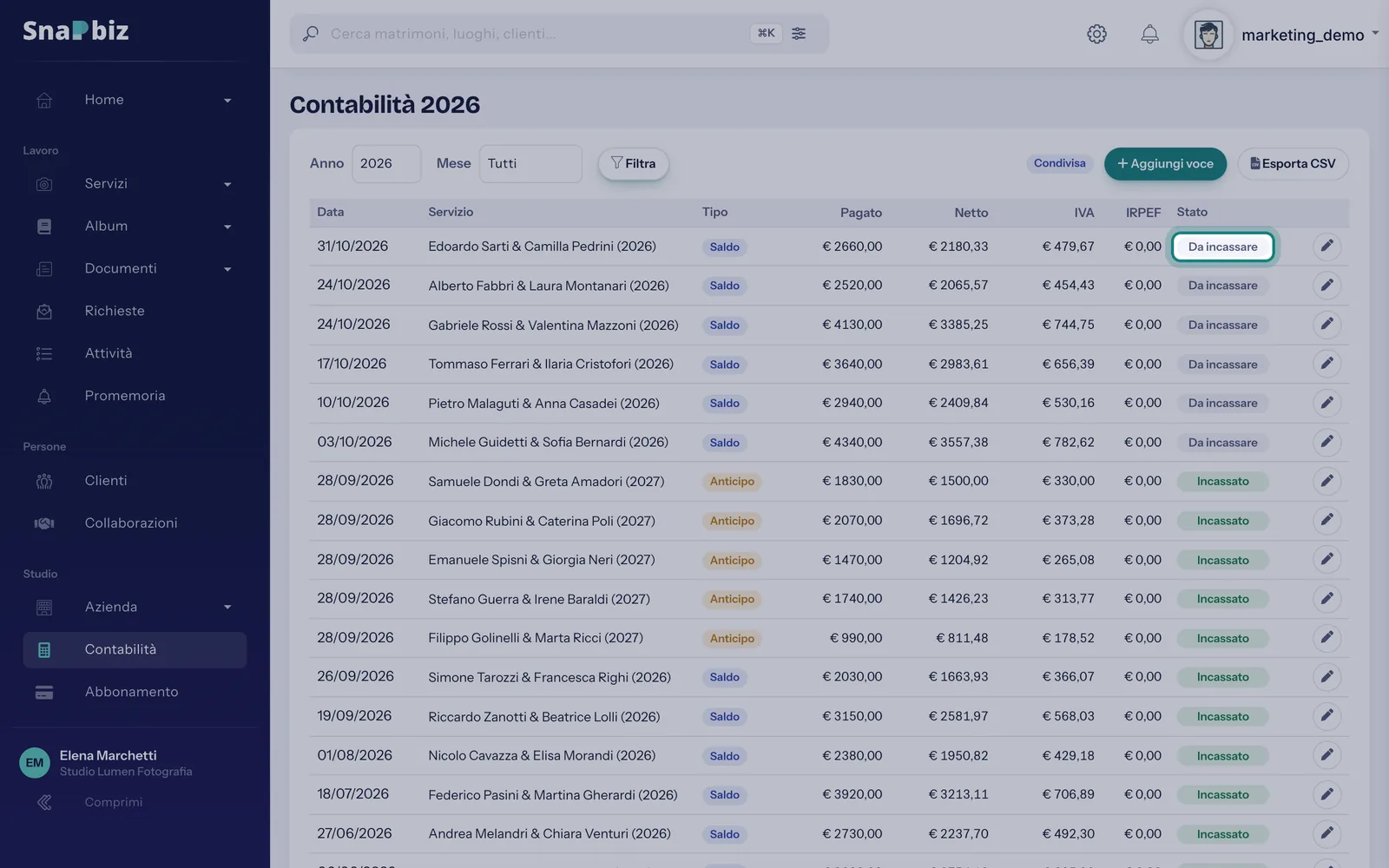This screenshot has height=868, width=1389.
Task: Toggle Da incassare status for Edoardo Sarti
Action: [1222, 247]
